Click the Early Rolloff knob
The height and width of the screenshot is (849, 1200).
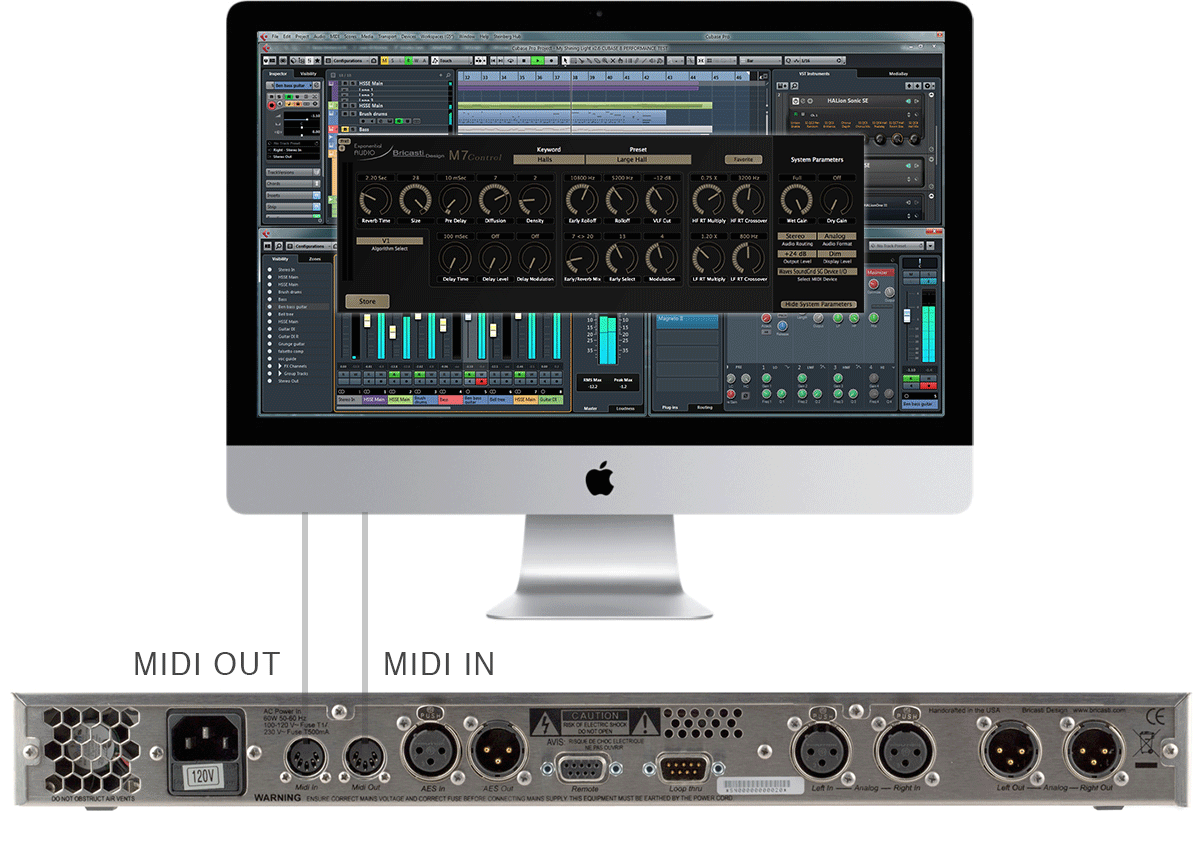click(581, 199)
